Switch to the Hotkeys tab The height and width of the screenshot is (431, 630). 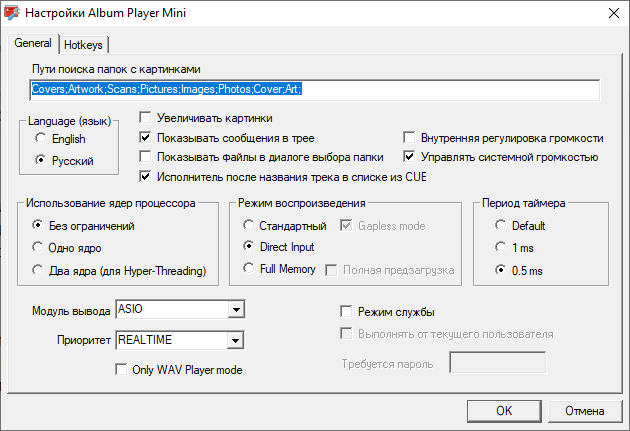[x=84, y=45]
